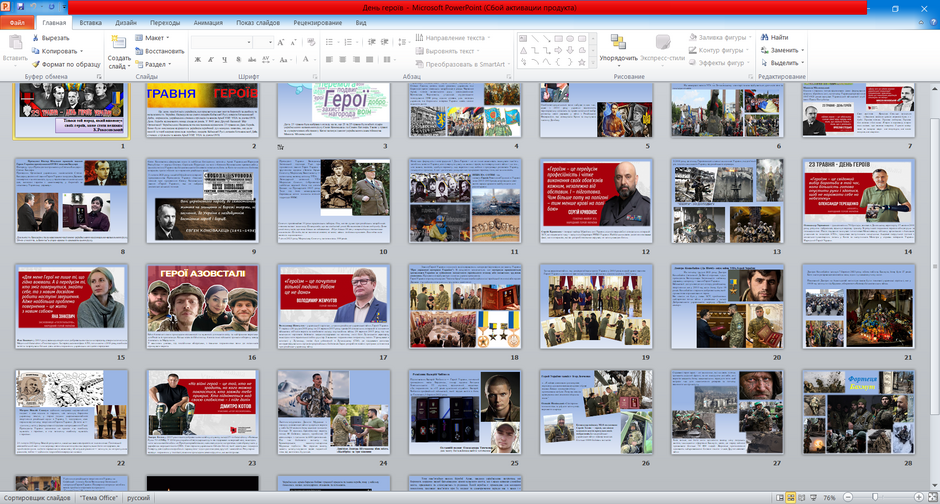Click the character spacing AV icon
The height and width of the screenshot is (504, 940).
pyautogui.click(x=266, y=59)
